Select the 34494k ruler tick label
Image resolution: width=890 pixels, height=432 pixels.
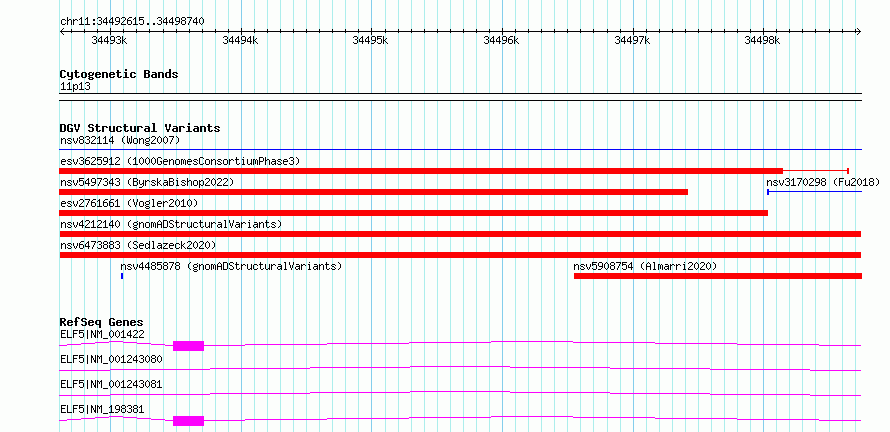240,40
